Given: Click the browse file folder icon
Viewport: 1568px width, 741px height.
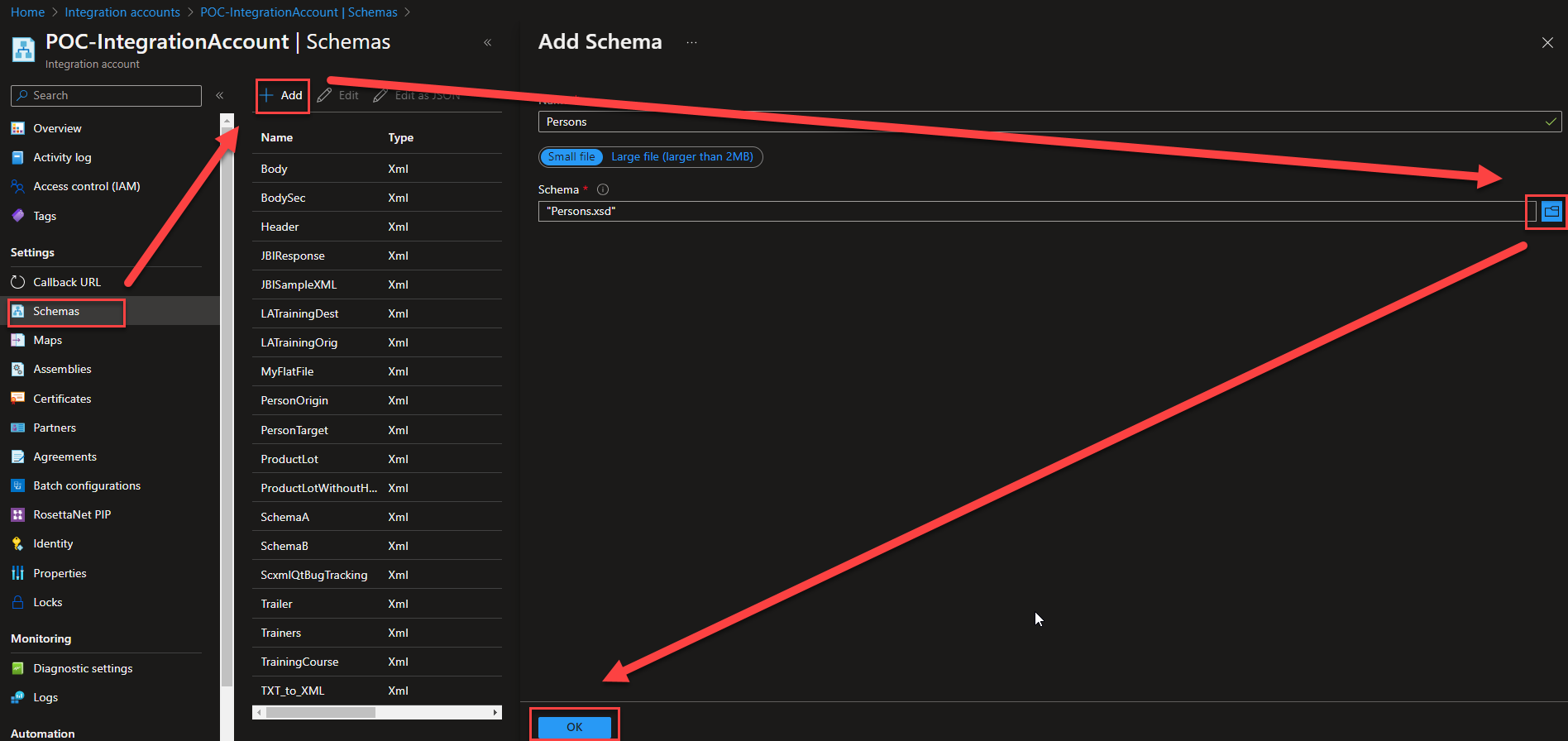Looking at the screenshot, I should pos(1551,212).
